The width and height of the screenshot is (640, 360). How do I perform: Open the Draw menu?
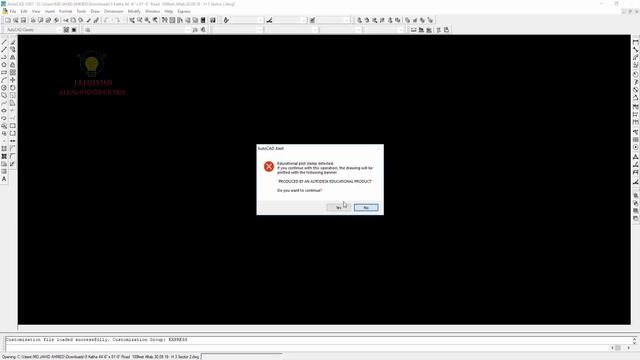tap(95, 11)
